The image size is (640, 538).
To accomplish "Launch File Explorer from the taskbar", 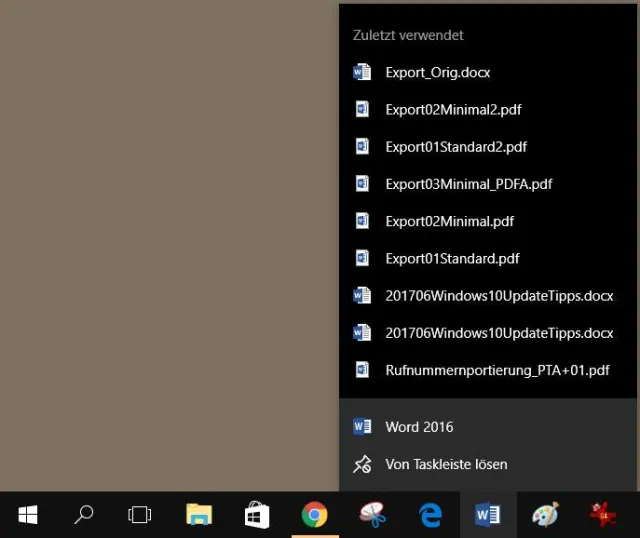I will 199,515.
